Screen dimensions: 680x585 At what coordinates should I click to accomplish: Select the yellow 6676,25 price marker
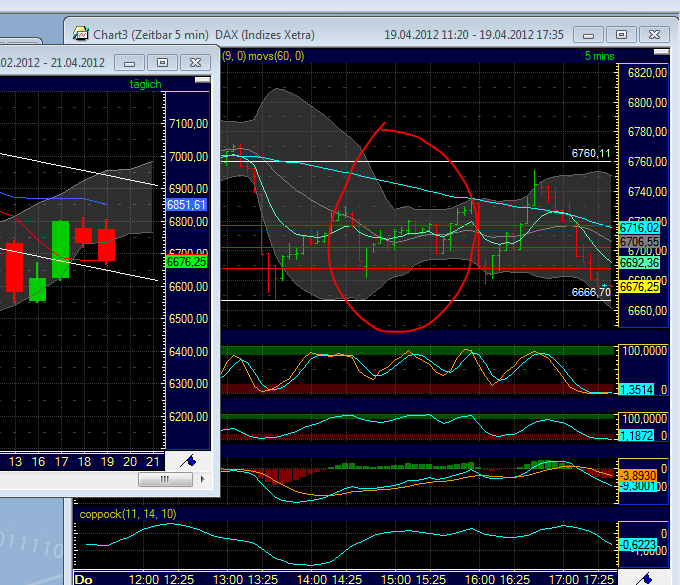pos(639,287)
